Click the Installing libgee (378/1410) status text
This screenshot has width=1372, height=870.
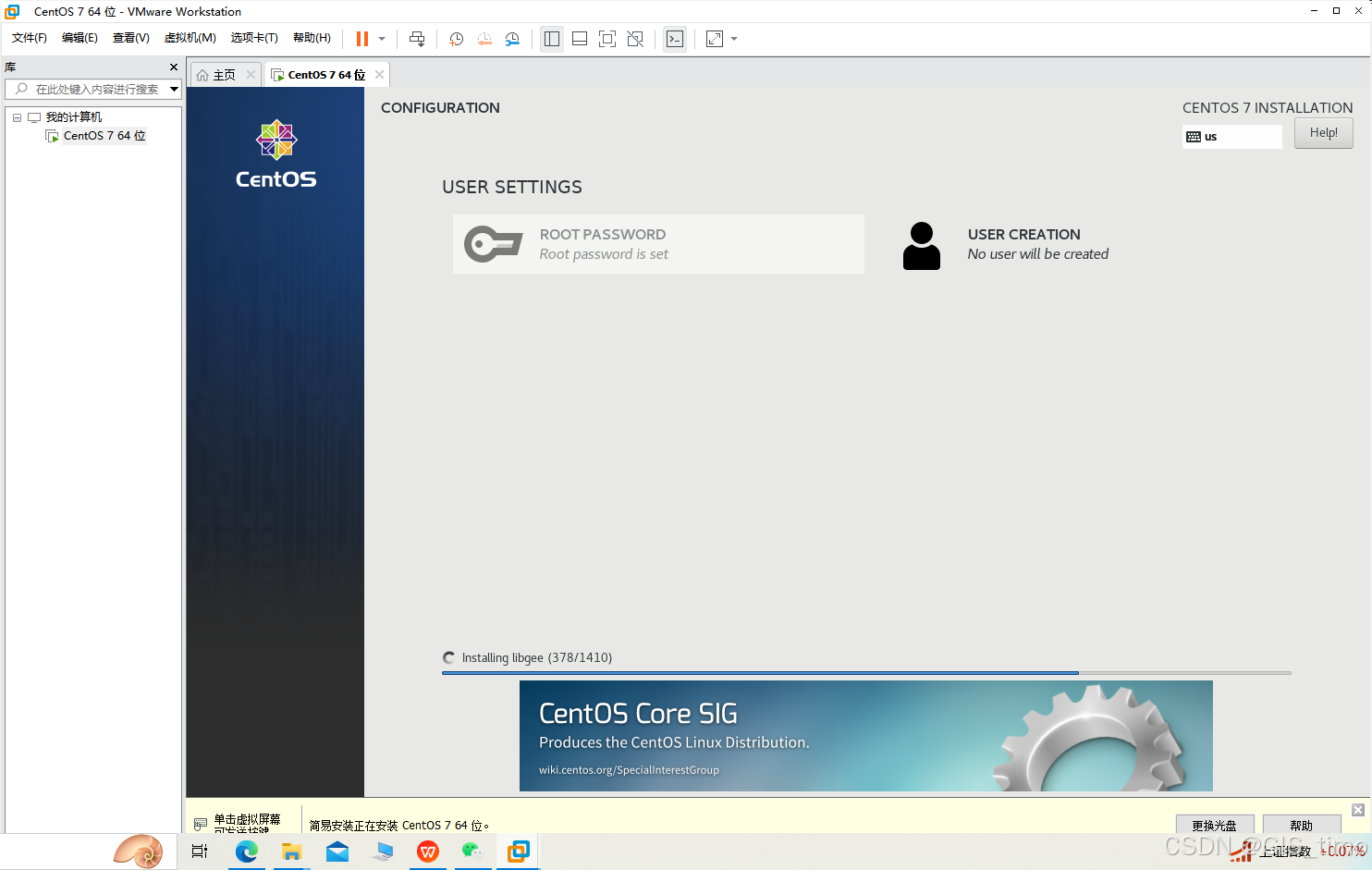coord(536,658)
